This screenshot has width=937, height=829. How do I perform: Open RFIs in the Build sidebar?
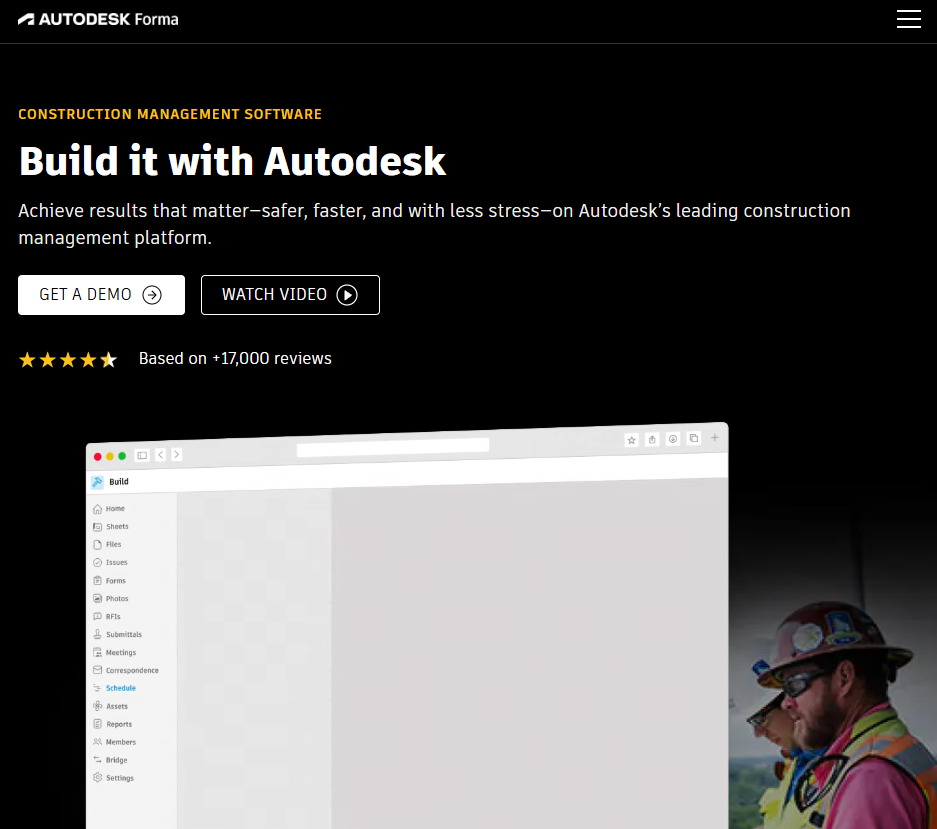pyautogui.click(x=107, y=616)
